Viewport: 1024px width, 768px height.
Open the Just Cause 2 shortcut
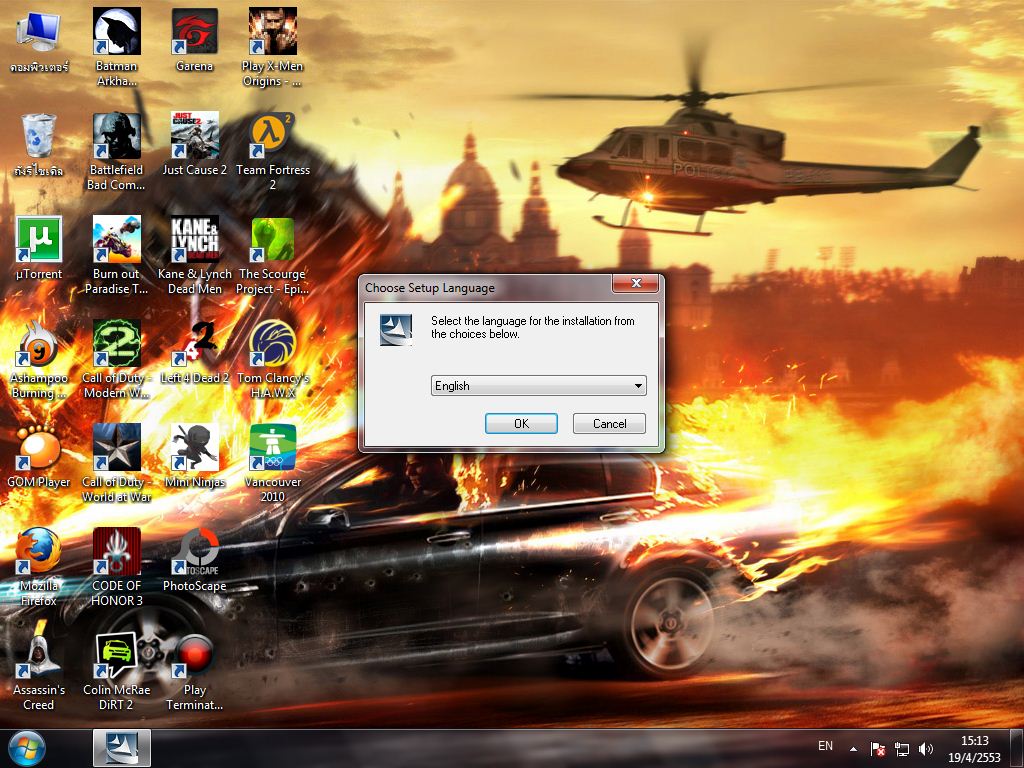pyautogui.click(x=195, y=145)
